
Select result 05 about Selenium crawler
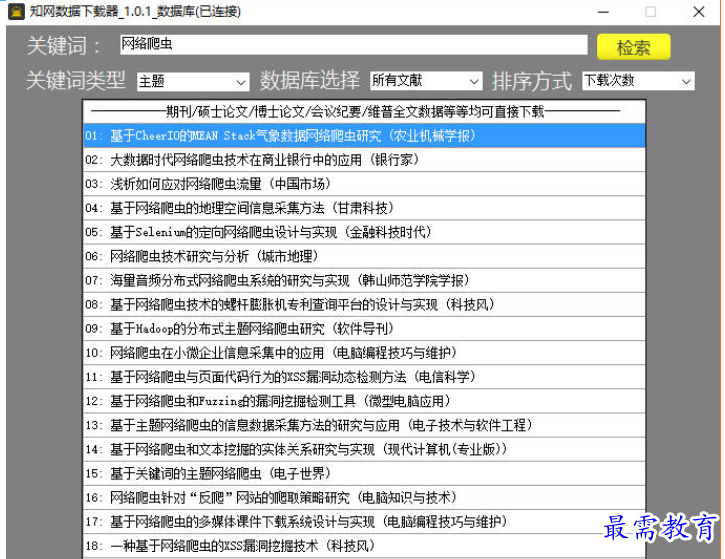[364, 232]
